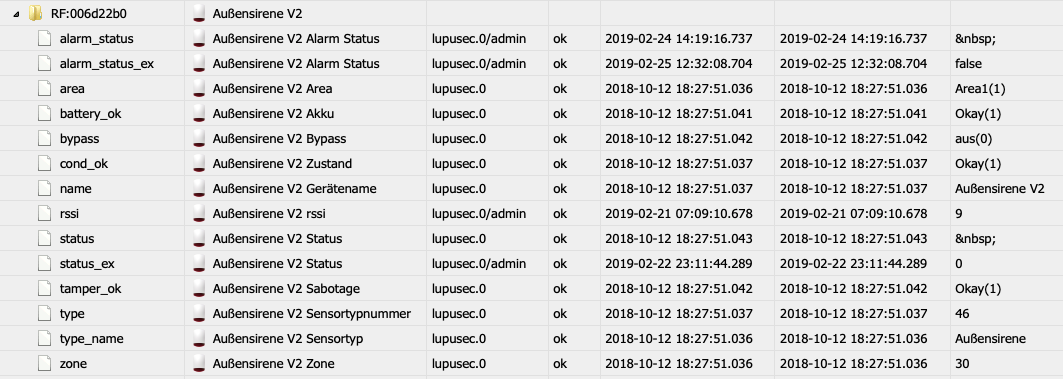The width and height of the screenshot is (1063, 379).
Task: Select the tamper_ok state entry
Action: tap(90, 289)
